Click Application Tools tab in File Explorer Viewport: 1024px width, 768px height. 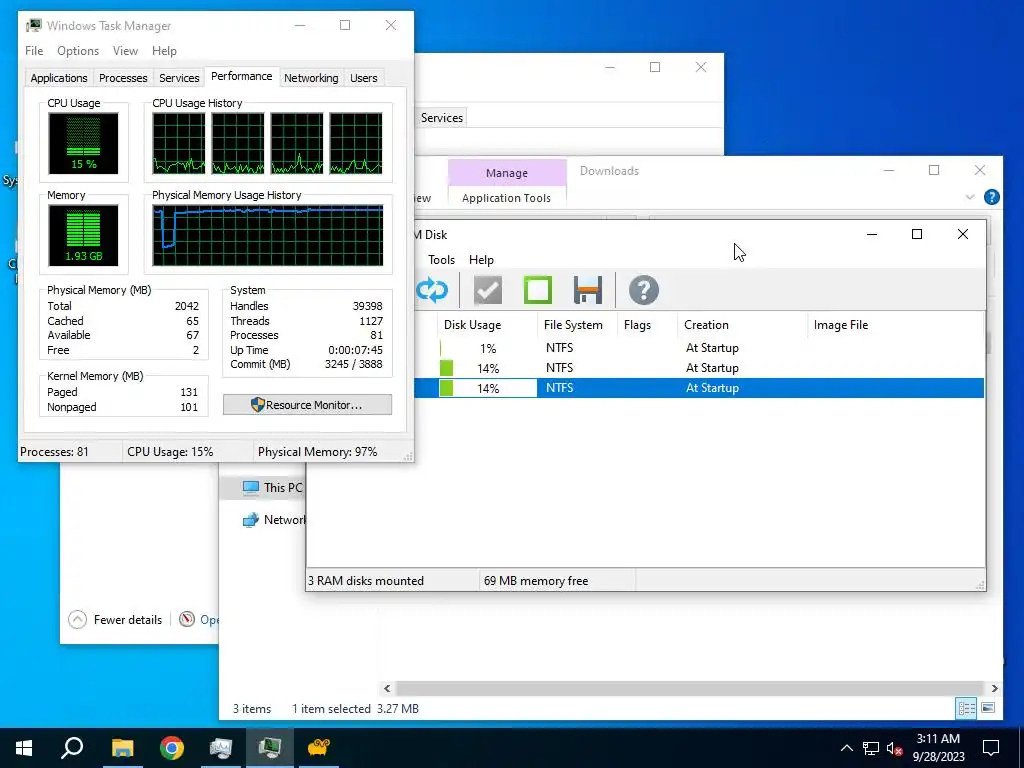506,198
